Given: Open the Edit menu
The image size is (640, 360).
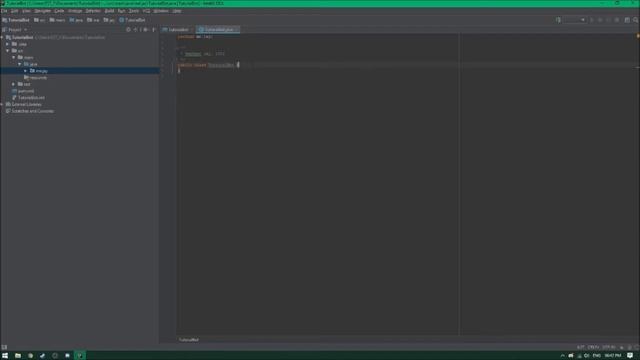Looking at the screenshot, I should point(15,11).
